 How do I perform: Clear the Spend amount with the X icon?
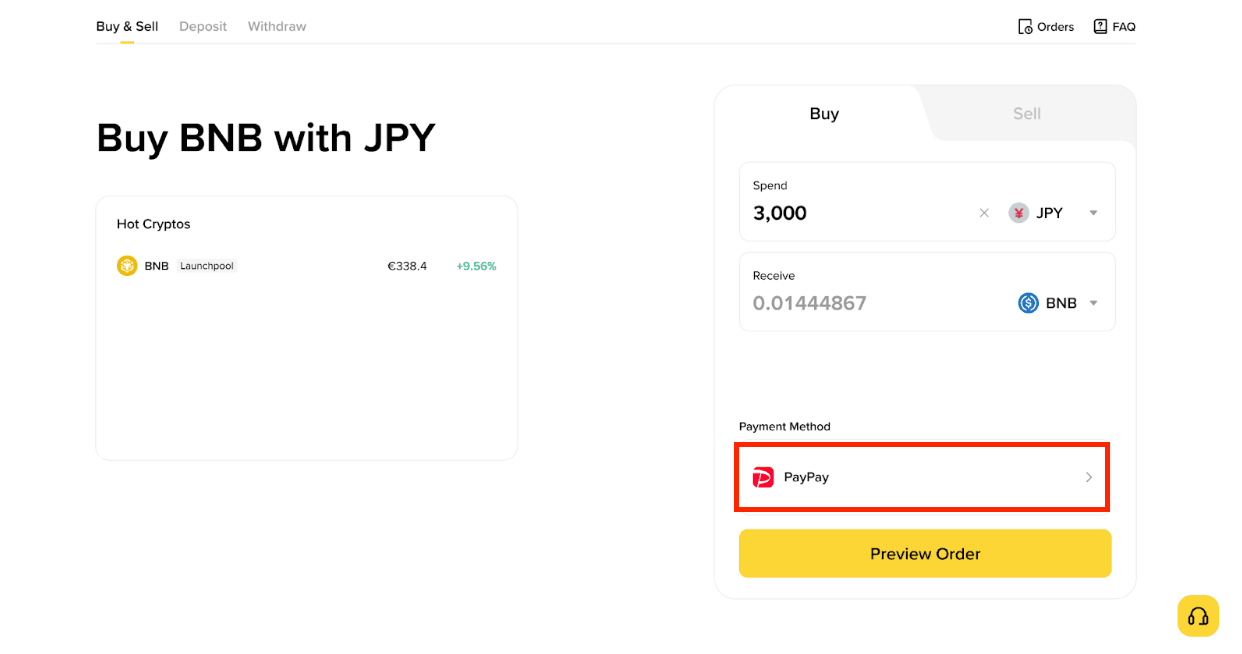984,213
